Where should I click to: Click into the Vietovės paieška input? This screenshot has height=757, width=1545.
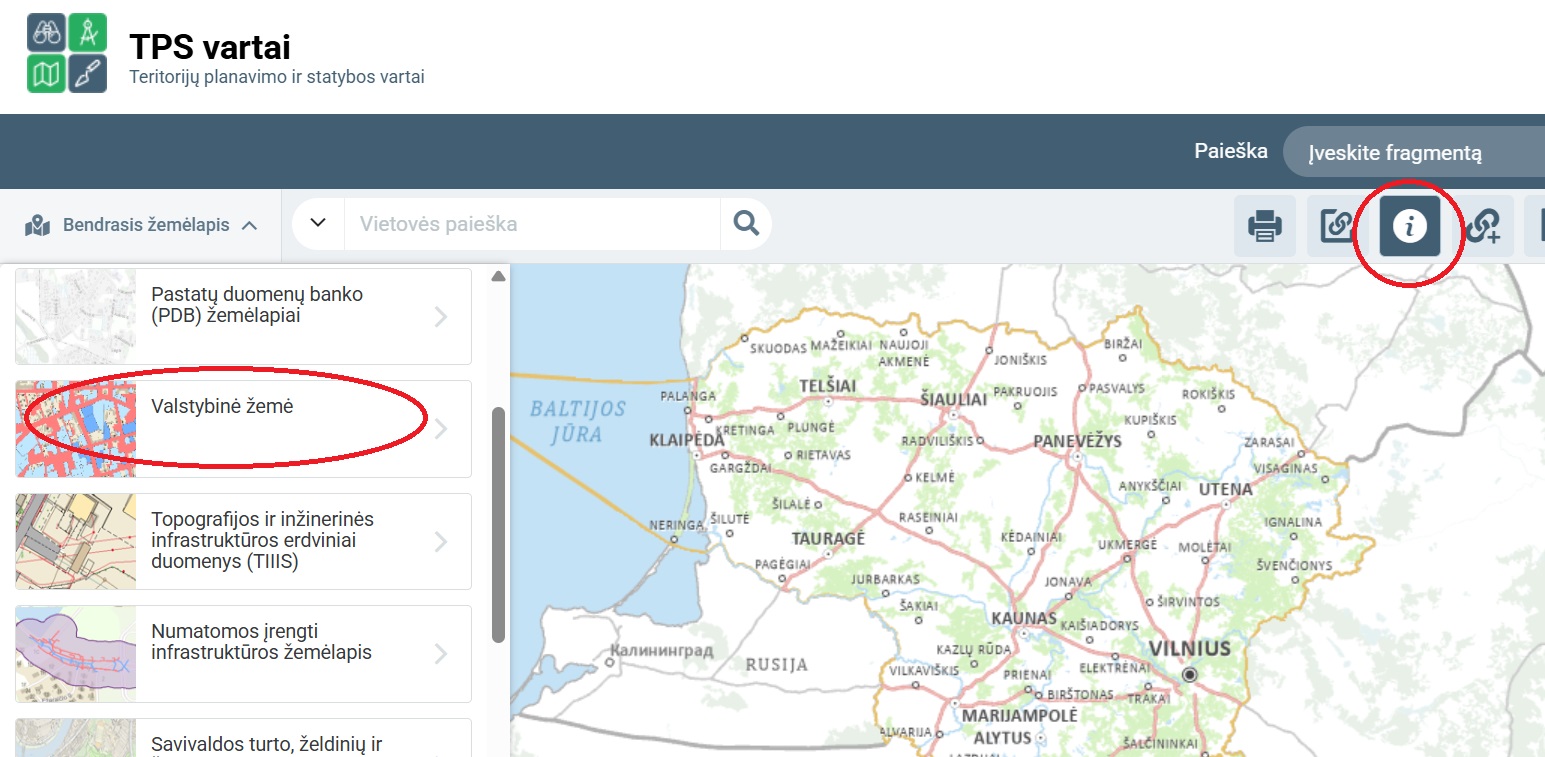click(532, 223)
